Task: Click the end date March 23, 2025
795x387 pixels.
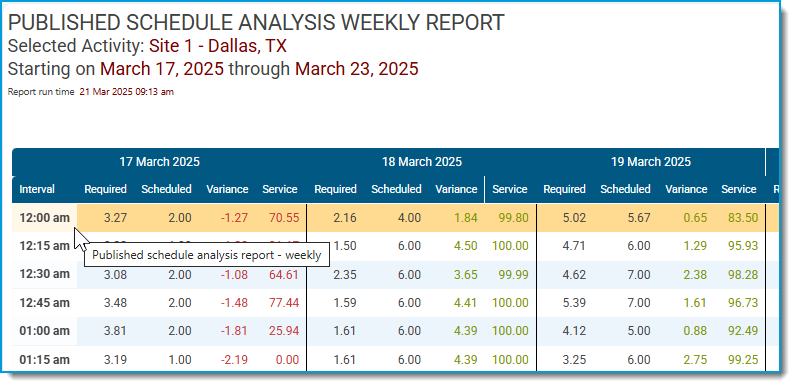Action: 356,69
